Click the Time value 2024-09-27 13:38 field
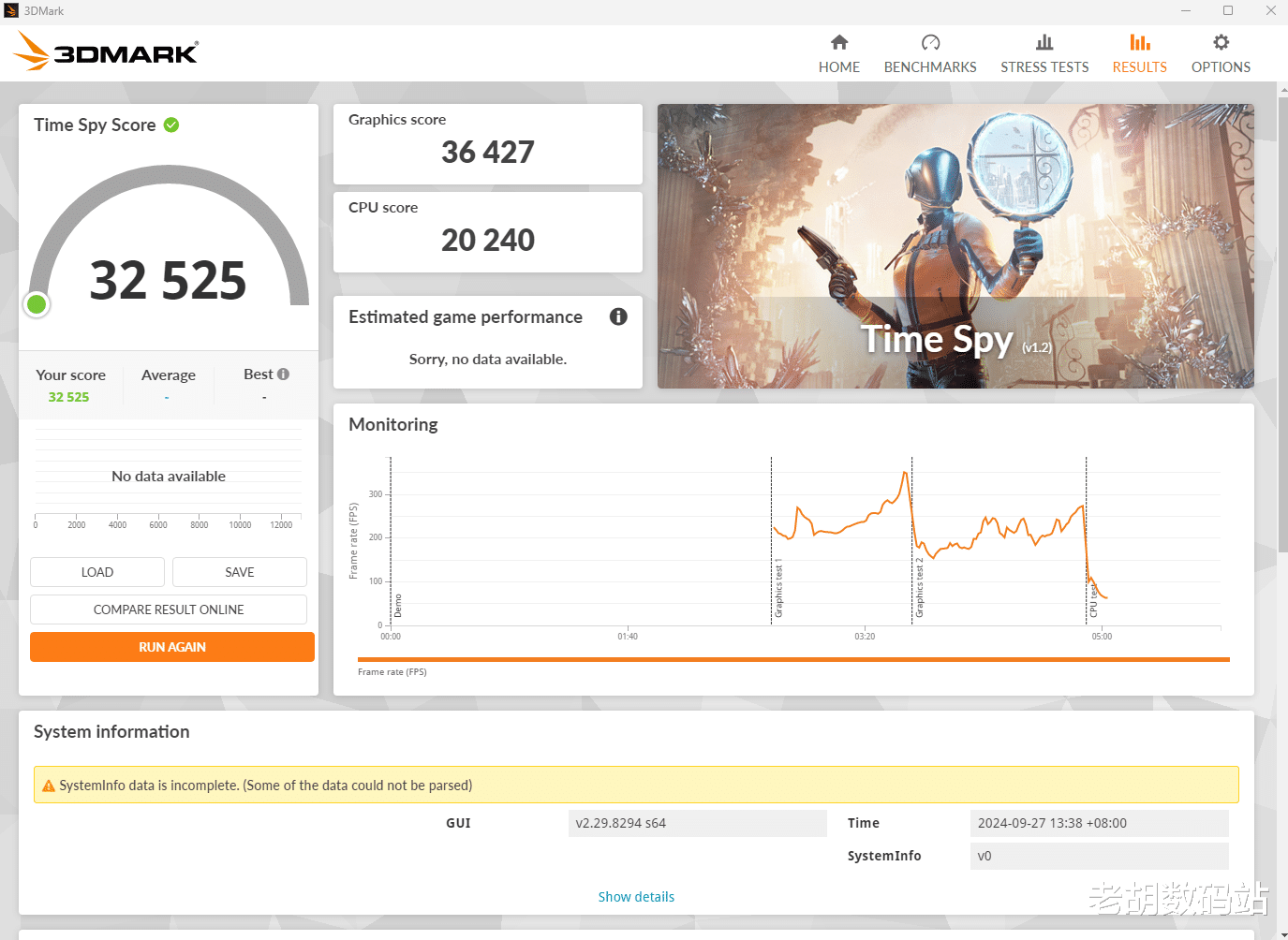The height and width of the screenshot is (940, 1288). [1100, 823]
